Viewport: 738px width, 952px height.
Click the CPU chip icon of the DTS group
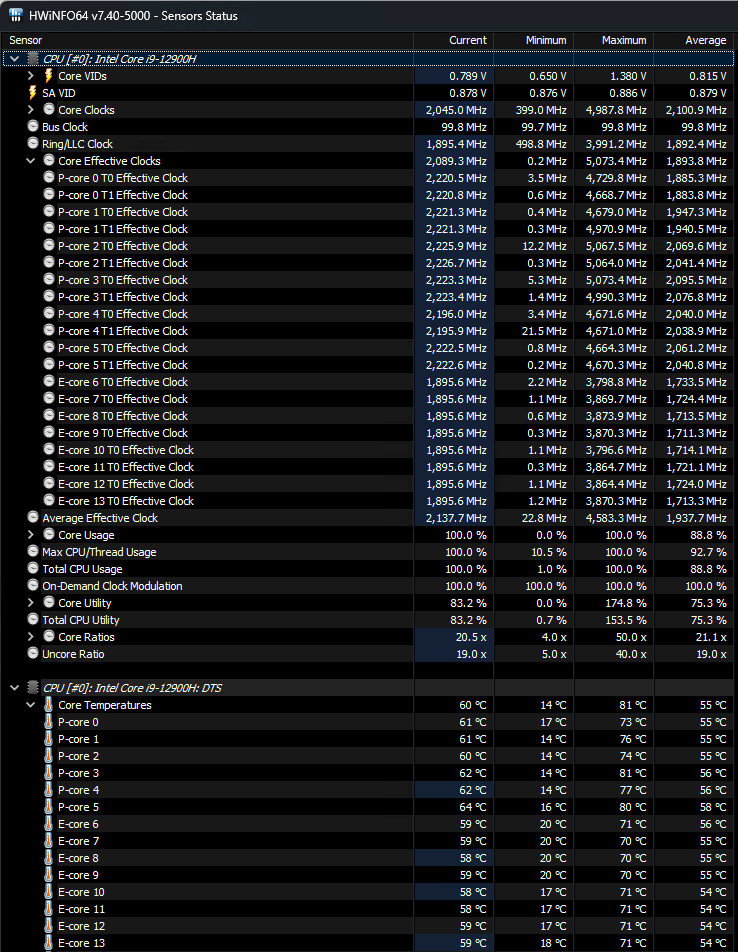33,688
